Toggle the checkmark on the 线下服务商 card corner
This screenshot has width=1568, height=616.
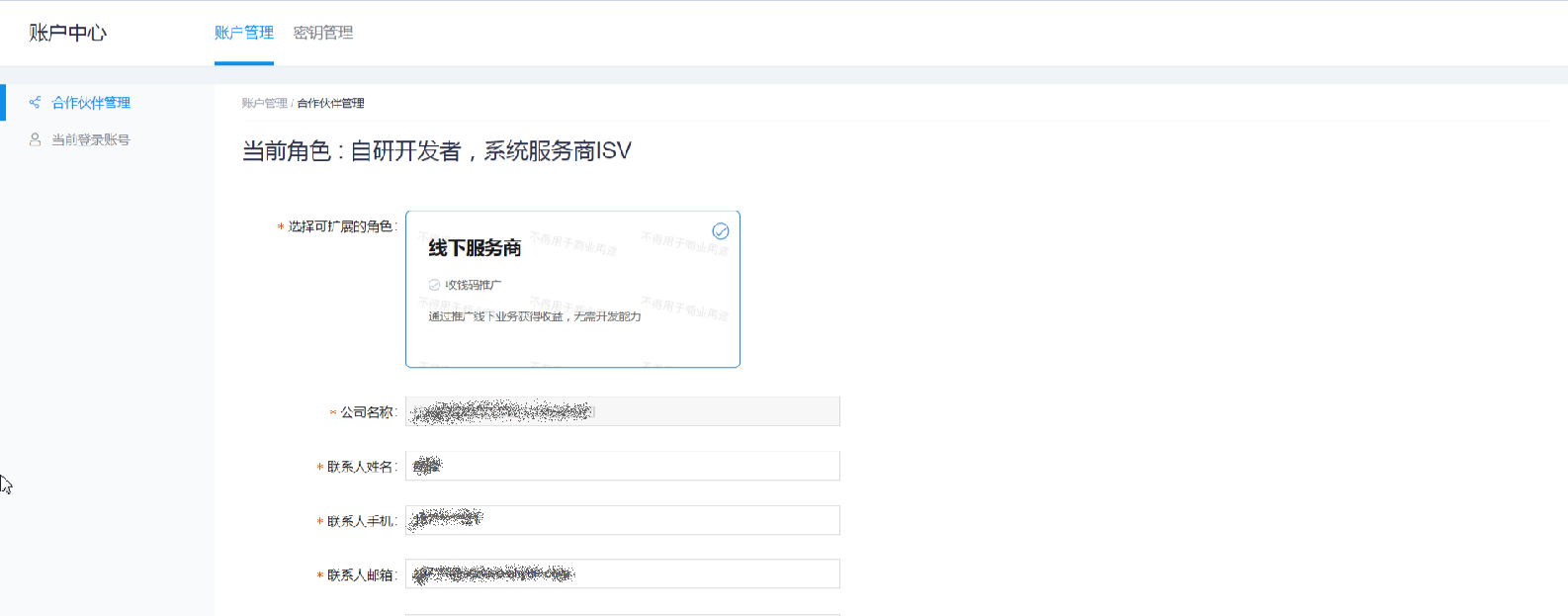[x=721, y=230]
